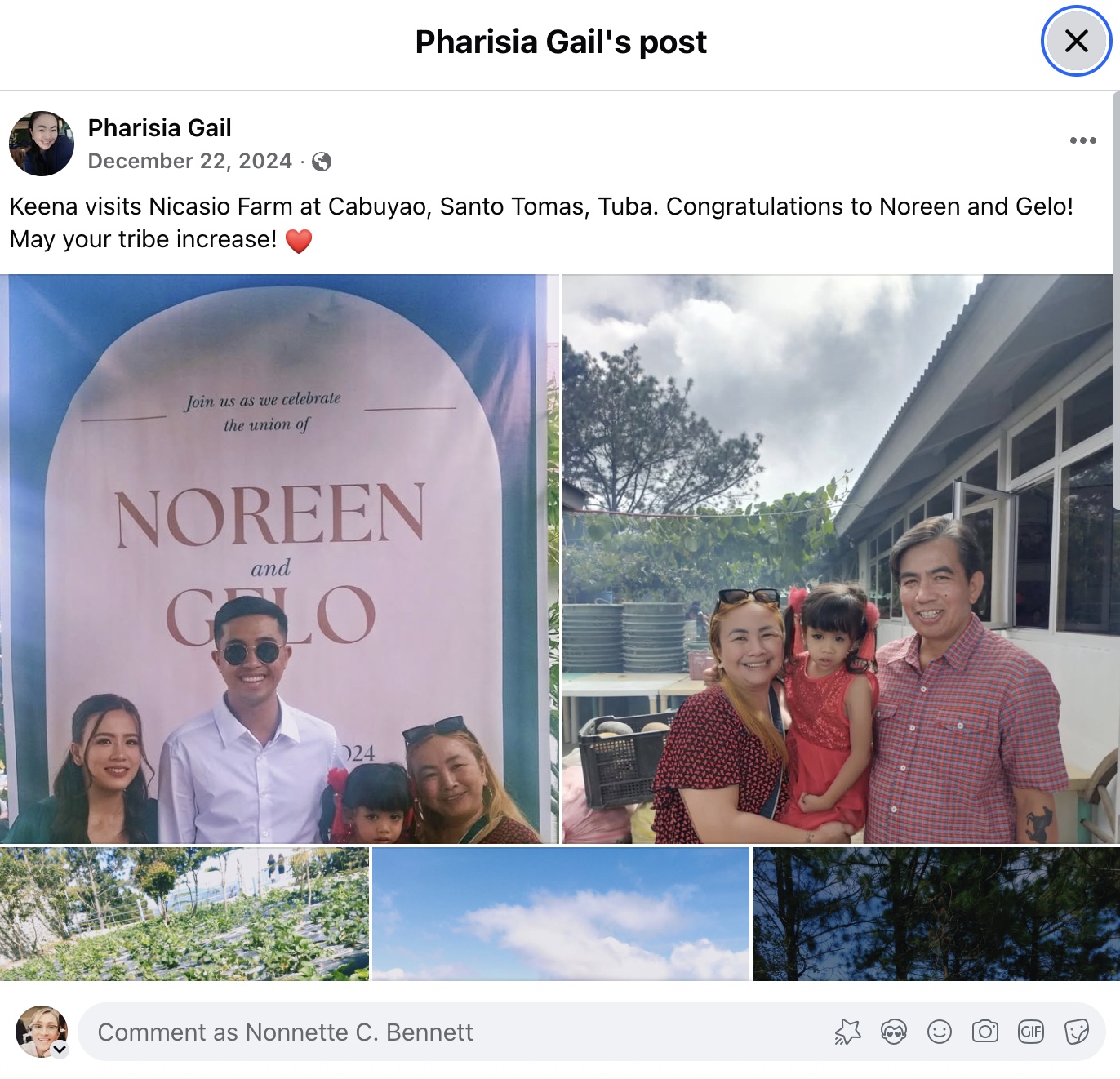The image size is (1120, 1079).
Task: Click the public globe privacy icon
Action: point(322,162)
